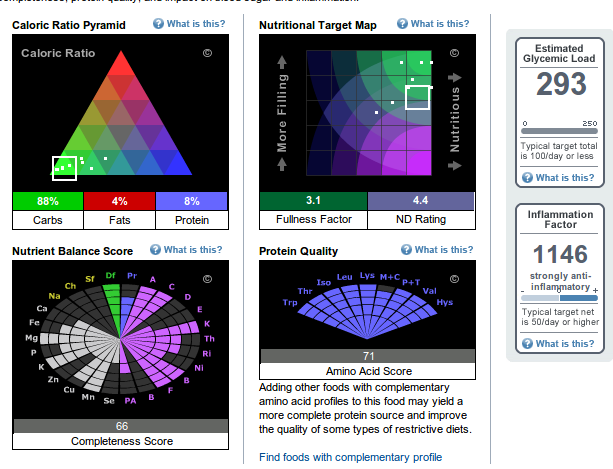This screenshot has height=469, width=613.
Task: Click the blue 8% protein swatch
Action: [192, 201]
